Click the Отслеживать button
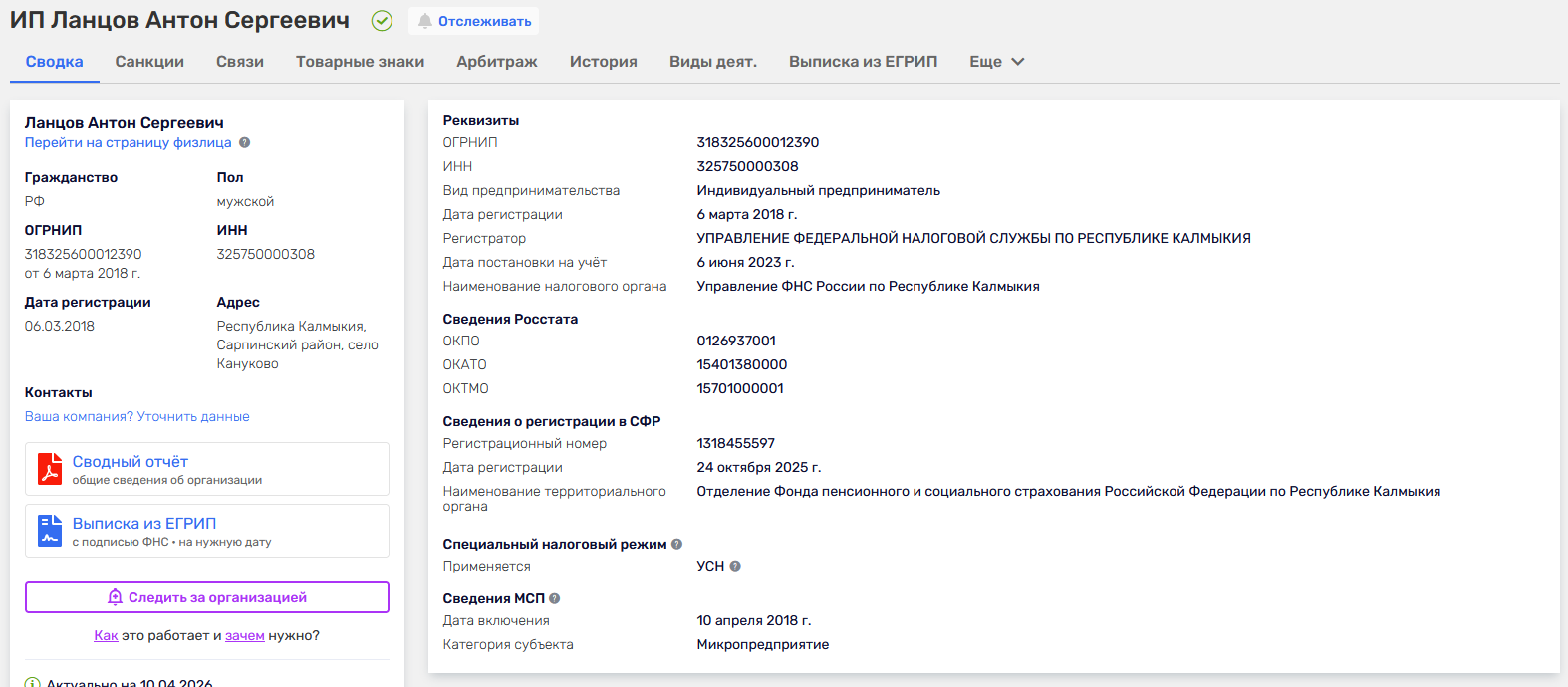The width and height of the screenshot is (1568, 687). pos(474,21)
